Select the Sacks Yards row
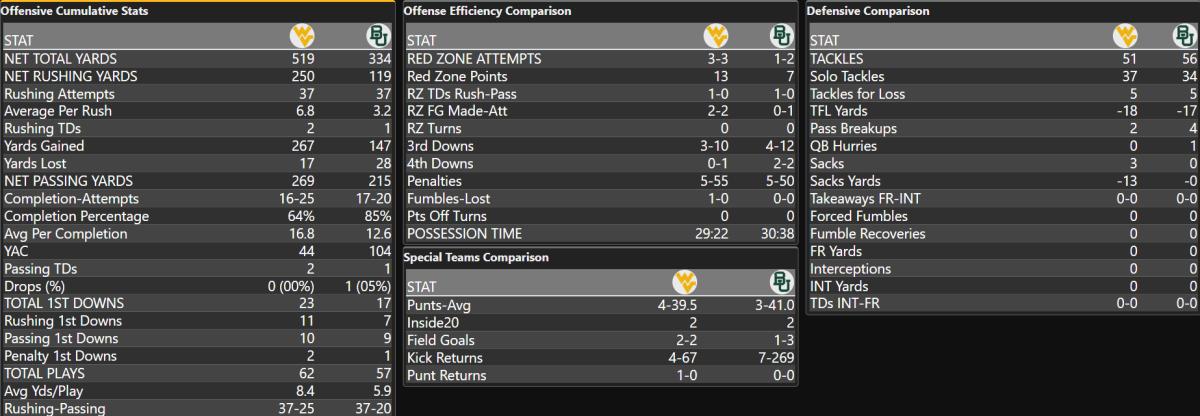The image size is (1200, 416). pos(1003,181)
